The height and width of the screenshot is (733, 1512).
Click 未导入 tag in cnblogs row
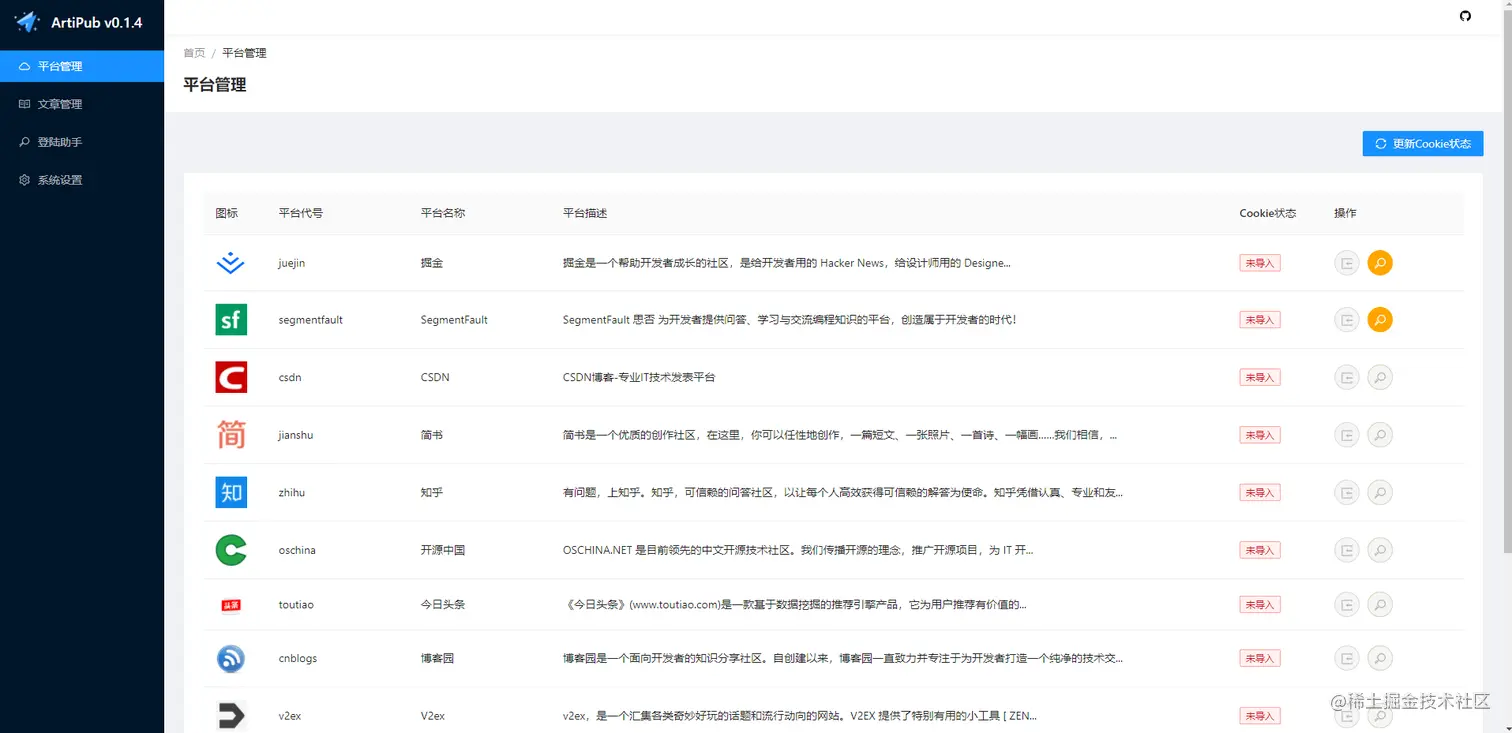pyautogui.click(x=1260, y=658)
